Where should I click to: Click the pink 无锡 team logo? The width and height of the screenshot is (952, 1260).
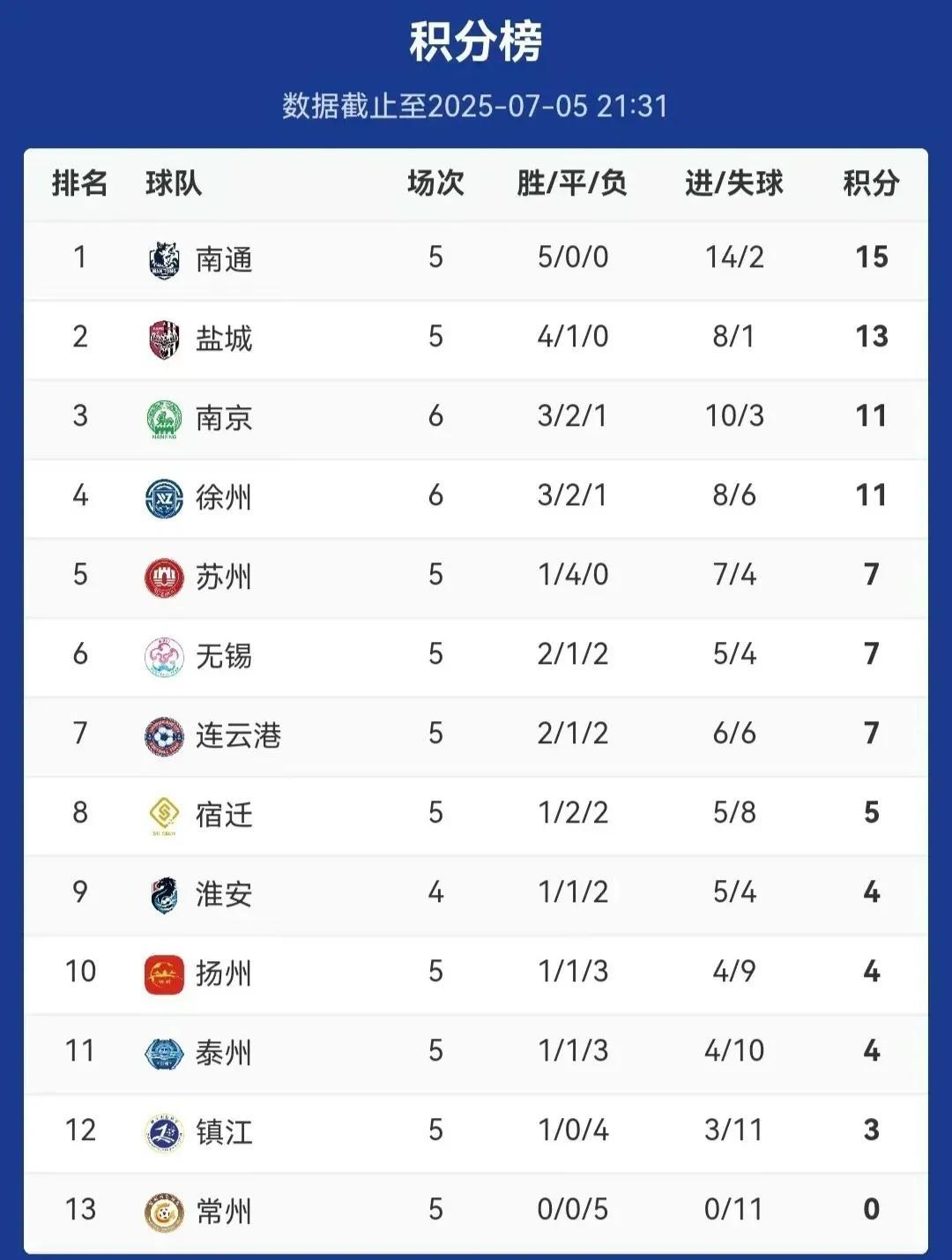[x=164, y=657]
